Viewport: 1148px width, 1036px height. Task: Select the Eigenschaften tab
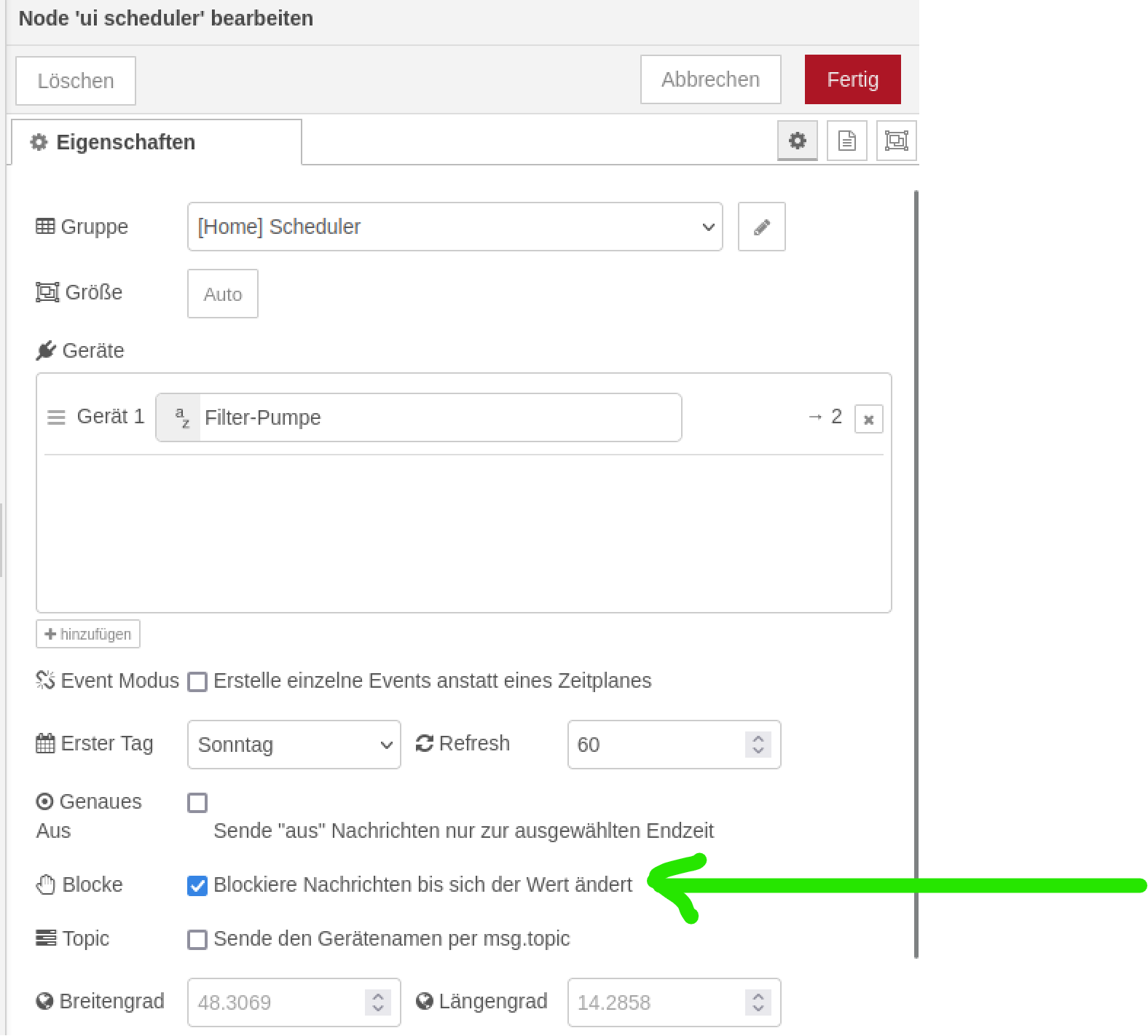click(157, 142)
